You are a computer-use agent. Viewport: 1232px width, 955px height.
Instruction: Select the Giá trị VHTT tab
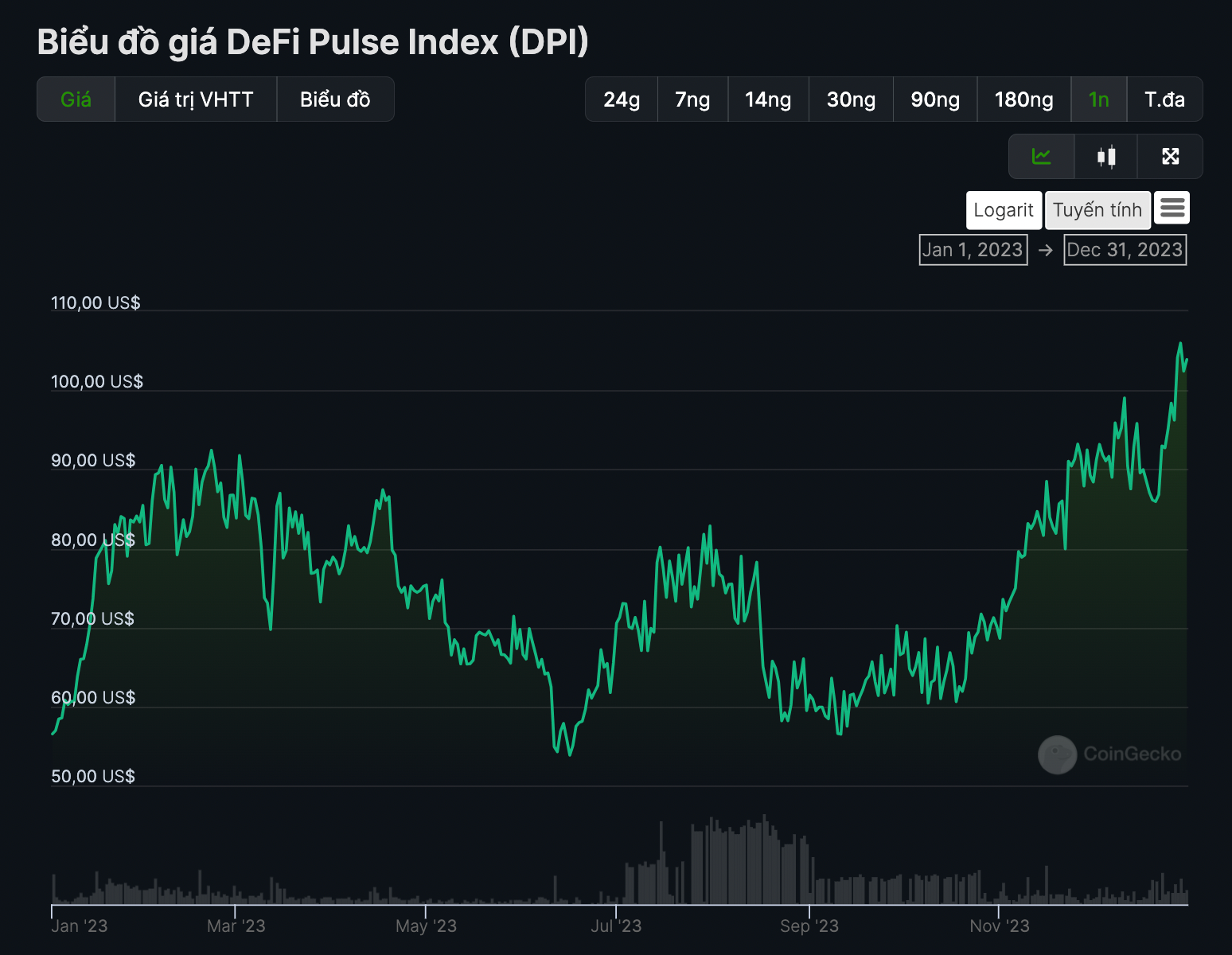coord(196,99)
